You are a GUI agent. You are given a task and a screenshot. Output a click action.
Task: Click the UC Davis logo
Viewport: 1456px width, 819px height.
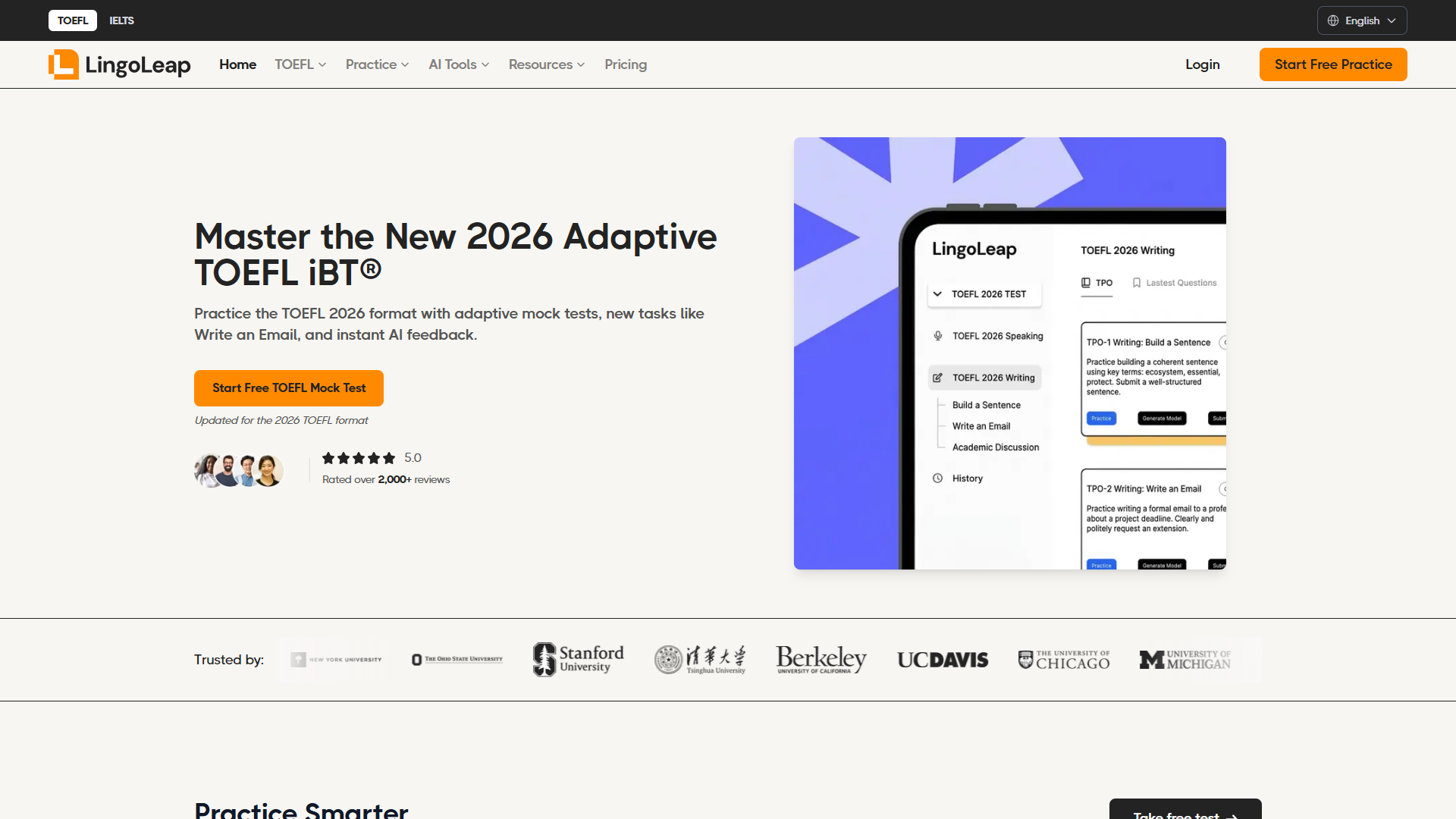(943, 660)
